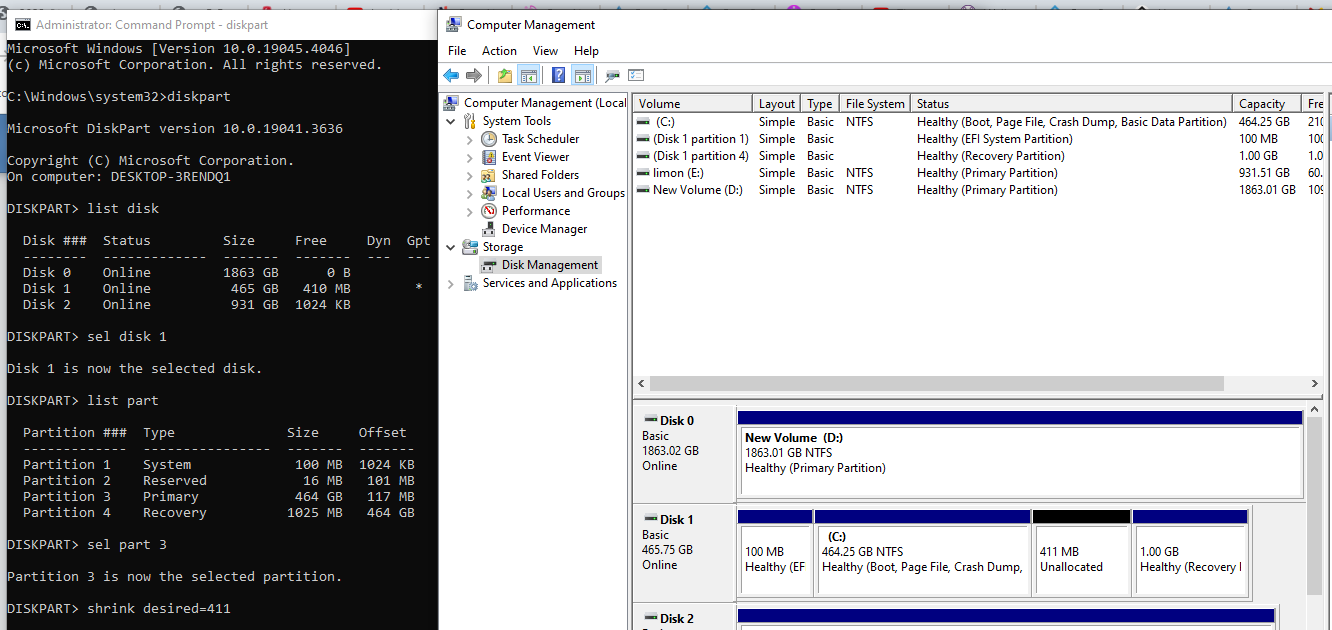Click the Back arrow in Computer Management toolbar
Screen dimensions: 1332x630
tap(451, 75)
